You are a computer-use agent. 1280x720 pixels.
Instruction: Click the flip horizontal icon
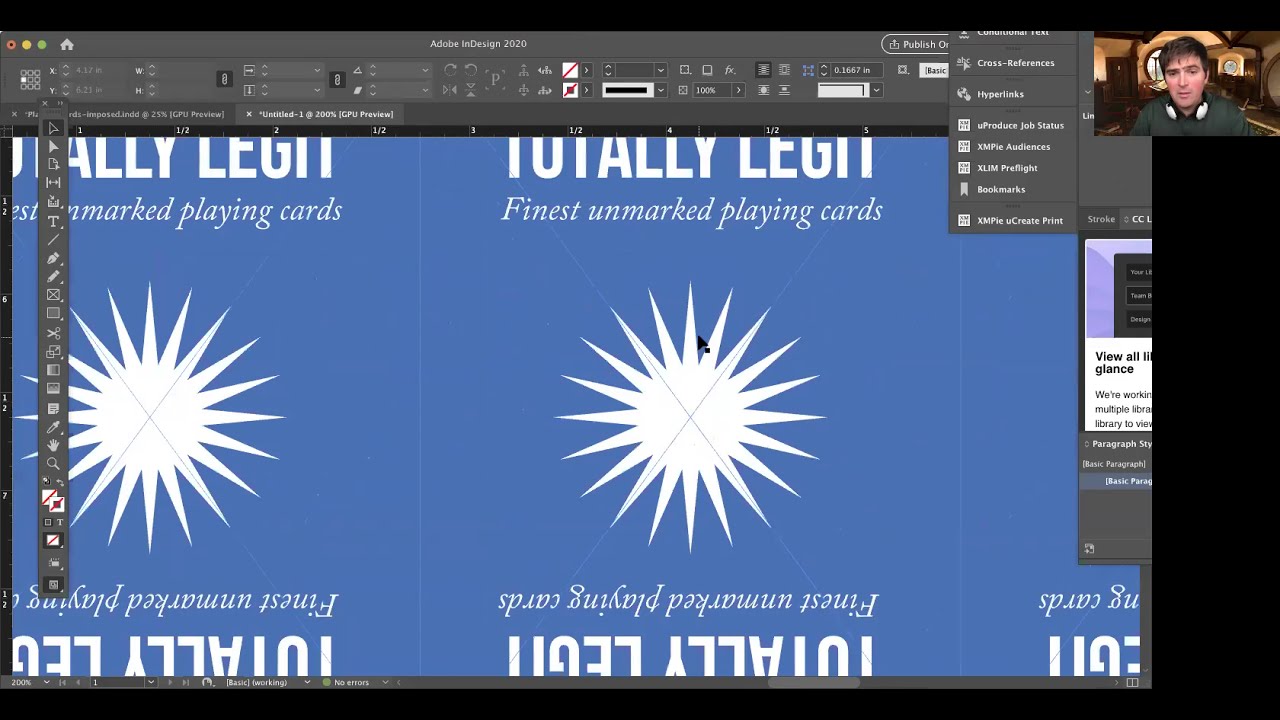click(x=450, y=90)
